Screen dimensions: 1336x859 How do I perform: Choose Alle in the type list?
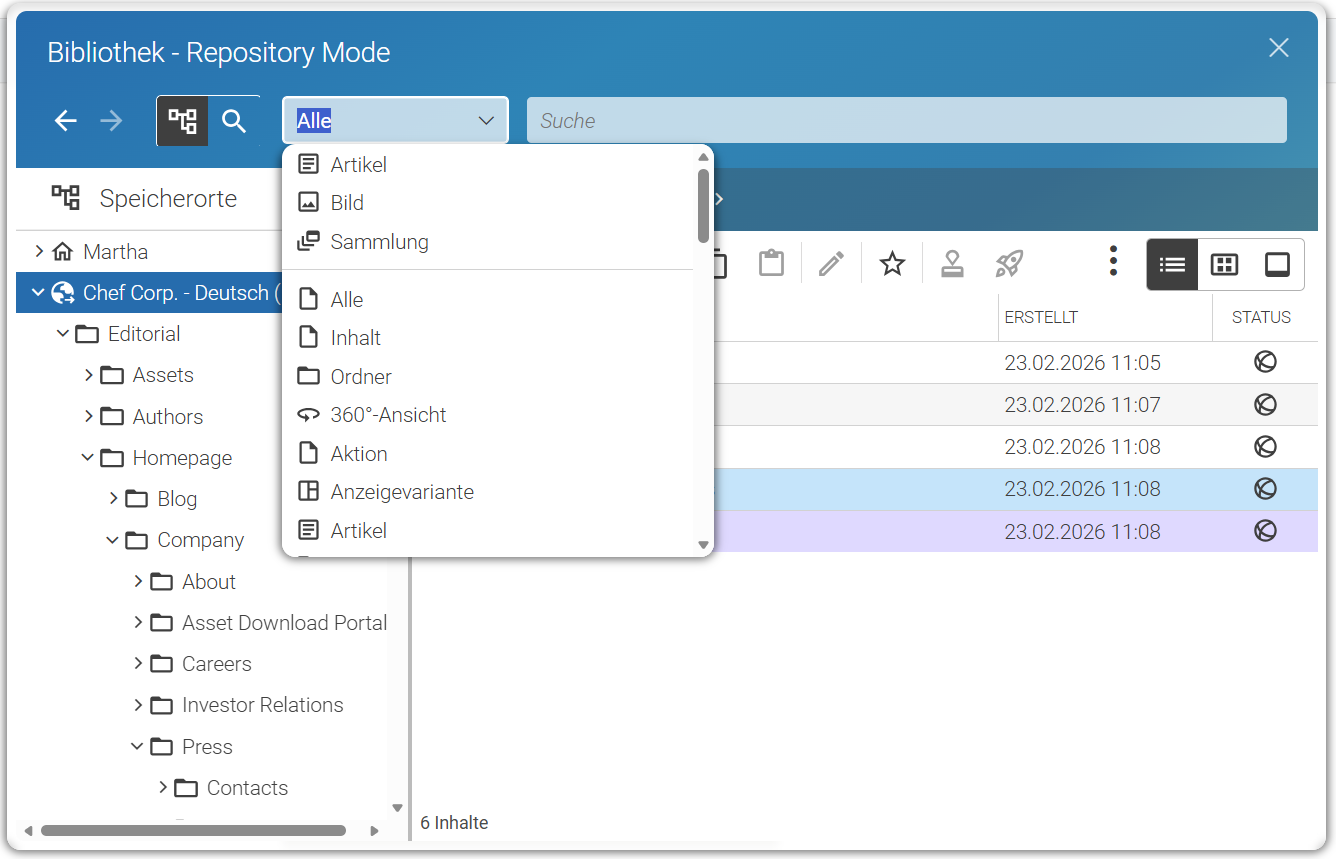487,300
